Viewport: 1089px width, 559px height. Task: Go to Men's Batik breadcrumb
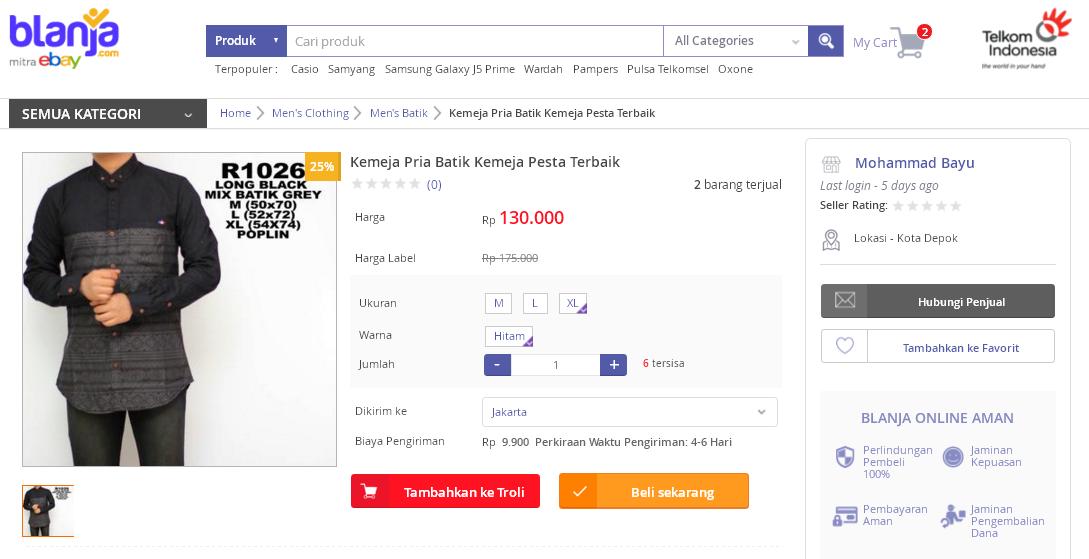coord(398,113)
